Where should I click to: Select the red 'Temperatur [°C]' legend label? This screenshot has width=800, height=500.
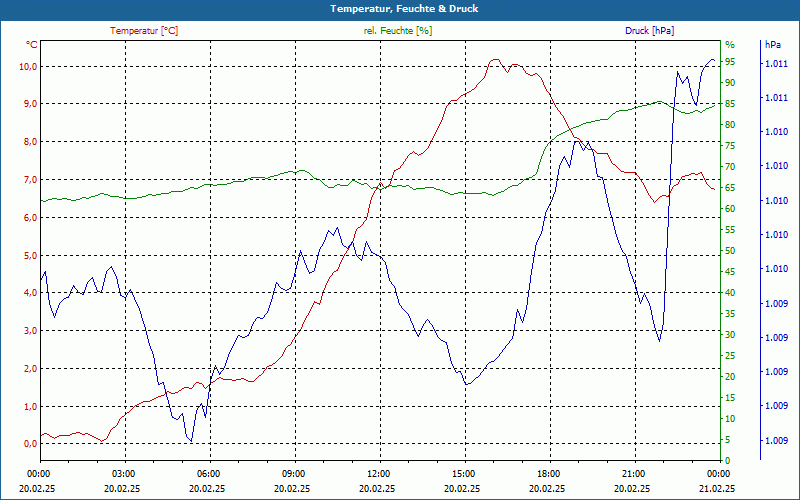(144, 31)
